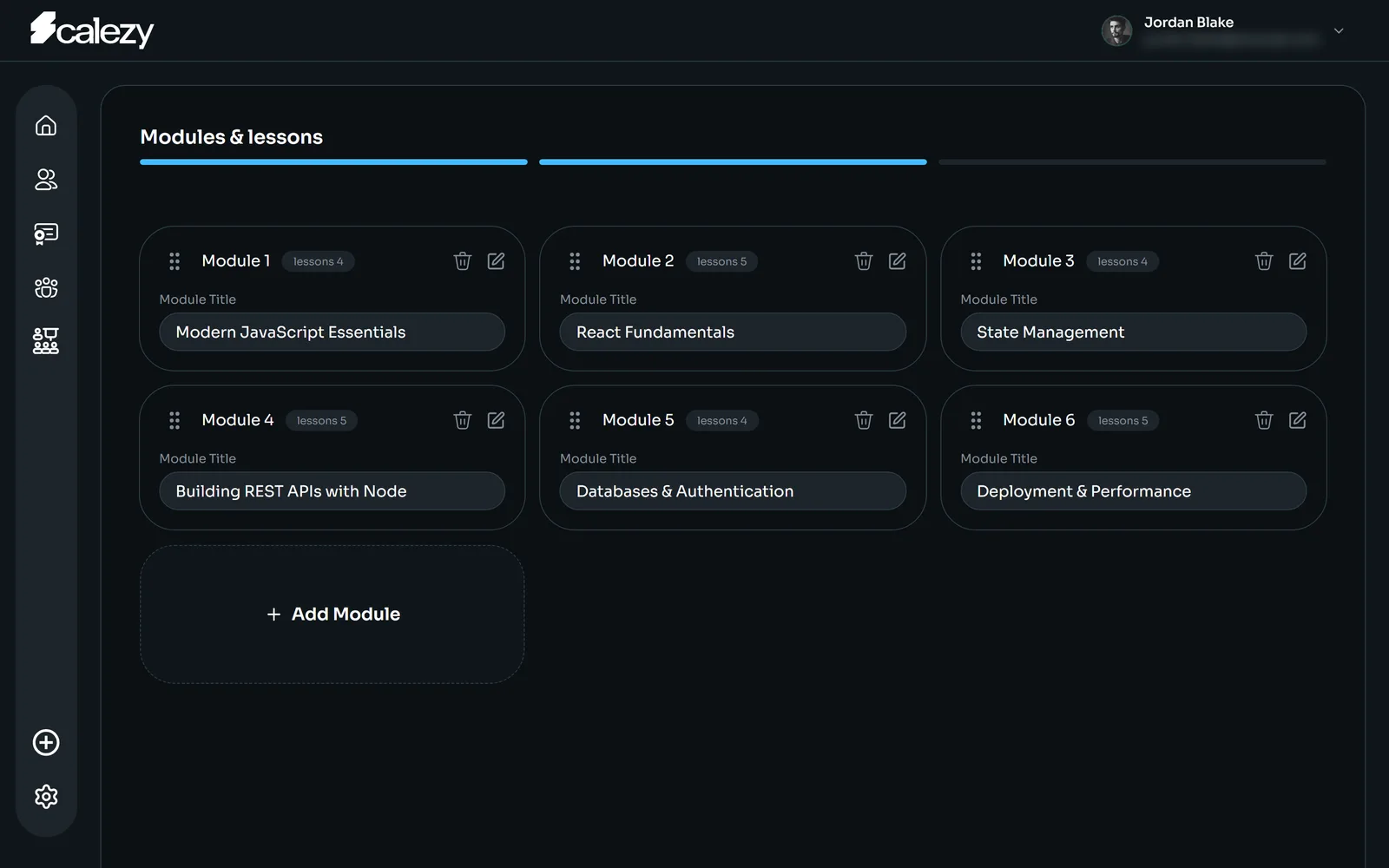The image size is (1389, 868).
Task: Click Module 1 drag handle dots
Action: [x=174, y=261]
